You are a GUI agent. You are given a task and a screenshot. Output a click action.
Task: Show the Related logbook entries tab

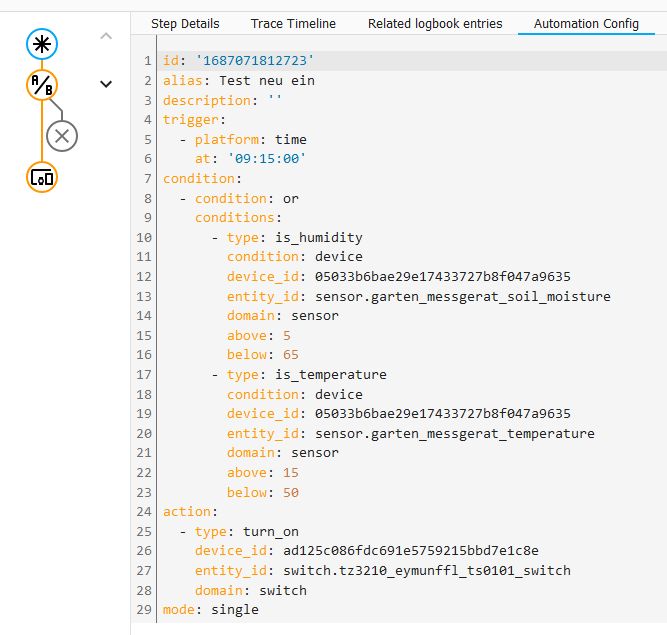(x=435, y=23)
